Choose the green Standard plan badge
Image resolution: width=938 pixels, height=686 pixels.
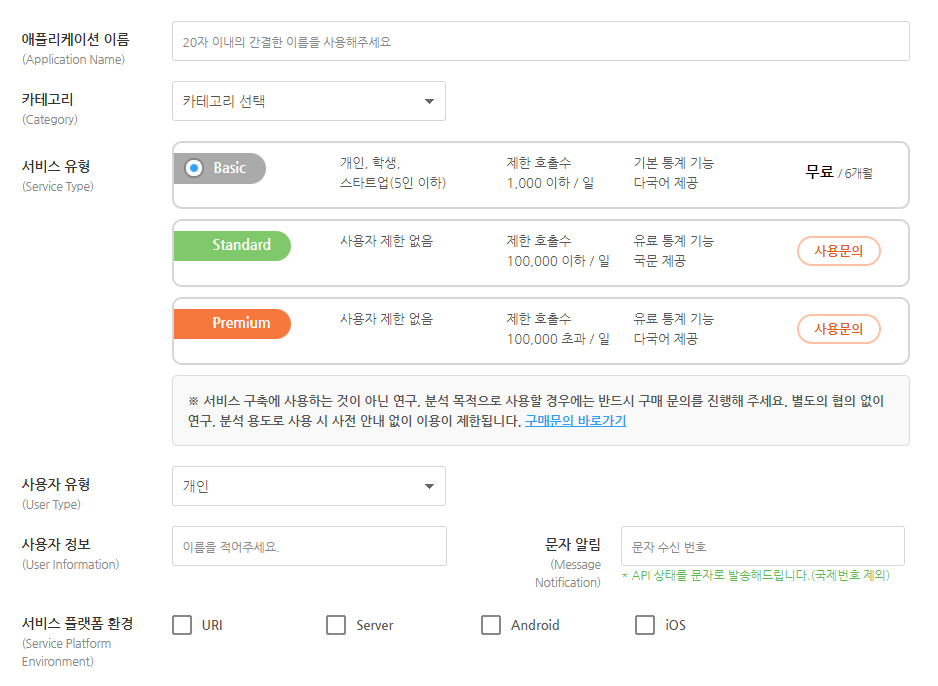click(x=232, y=246)
